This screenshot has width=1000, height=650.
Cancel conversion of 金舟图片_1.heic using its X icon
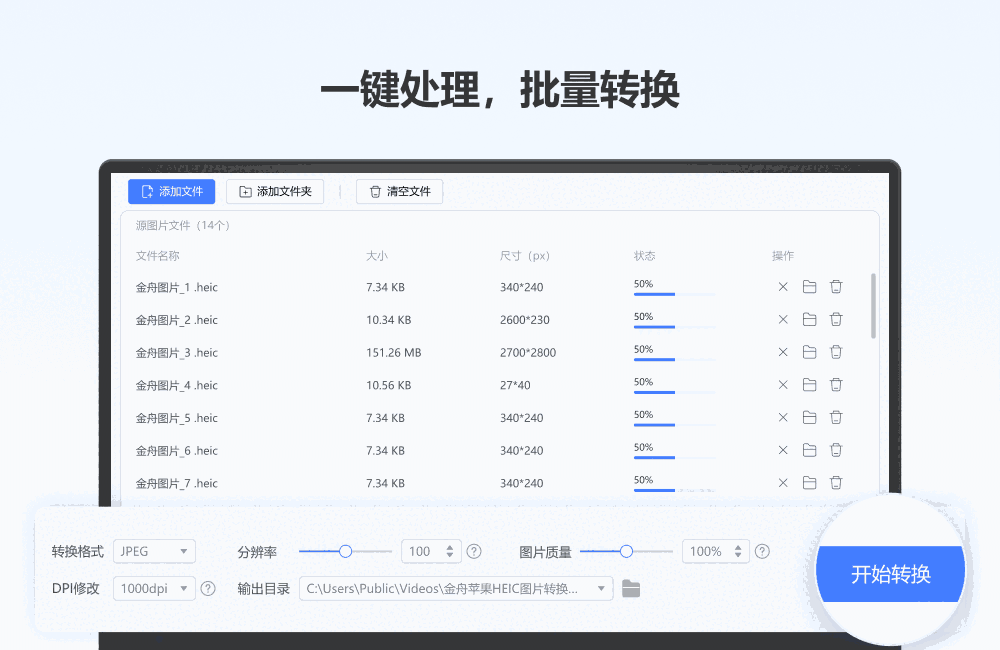783,286
